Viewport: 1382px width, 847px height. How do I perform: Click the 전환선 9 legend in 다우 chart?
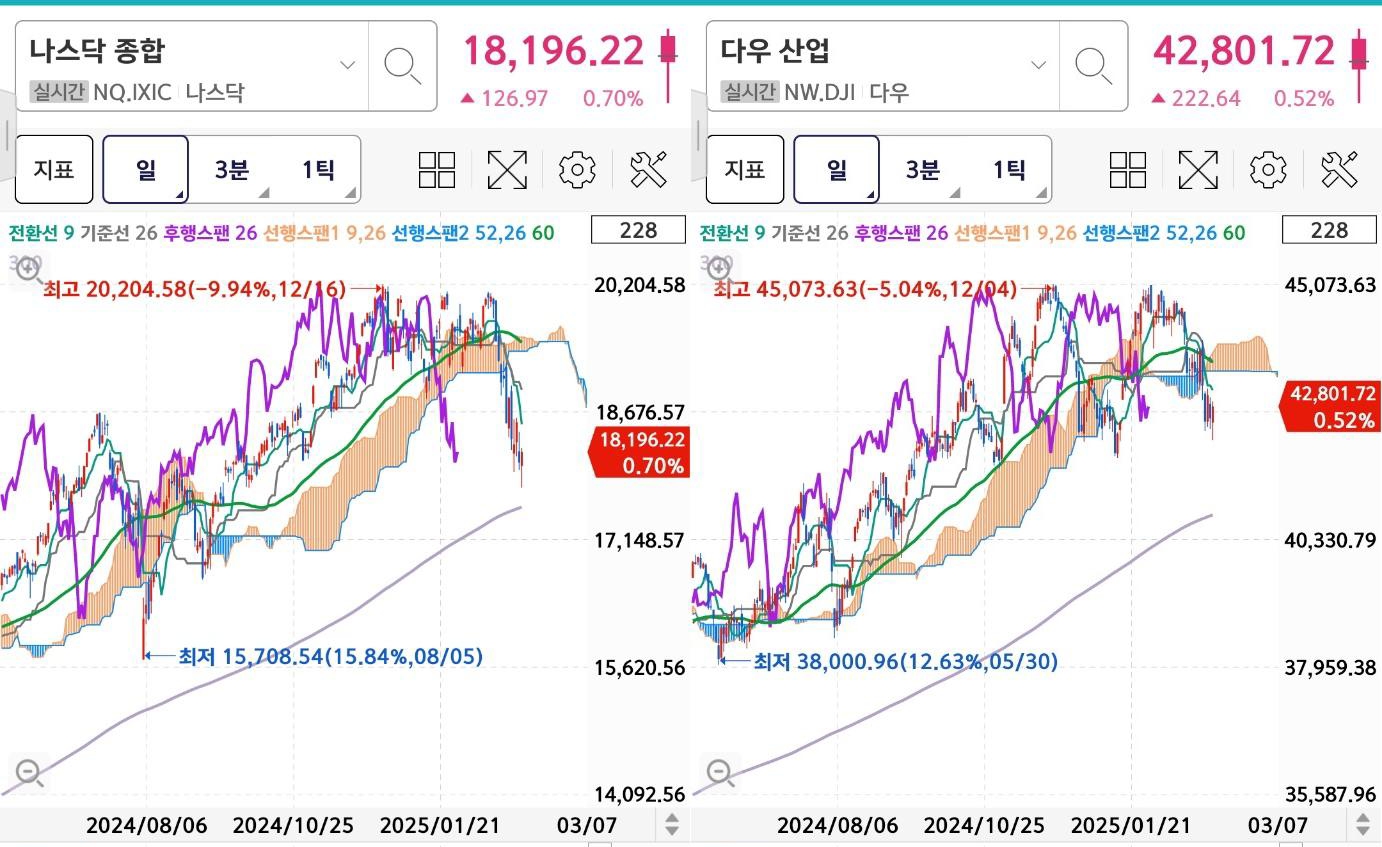tap(732, 233)
